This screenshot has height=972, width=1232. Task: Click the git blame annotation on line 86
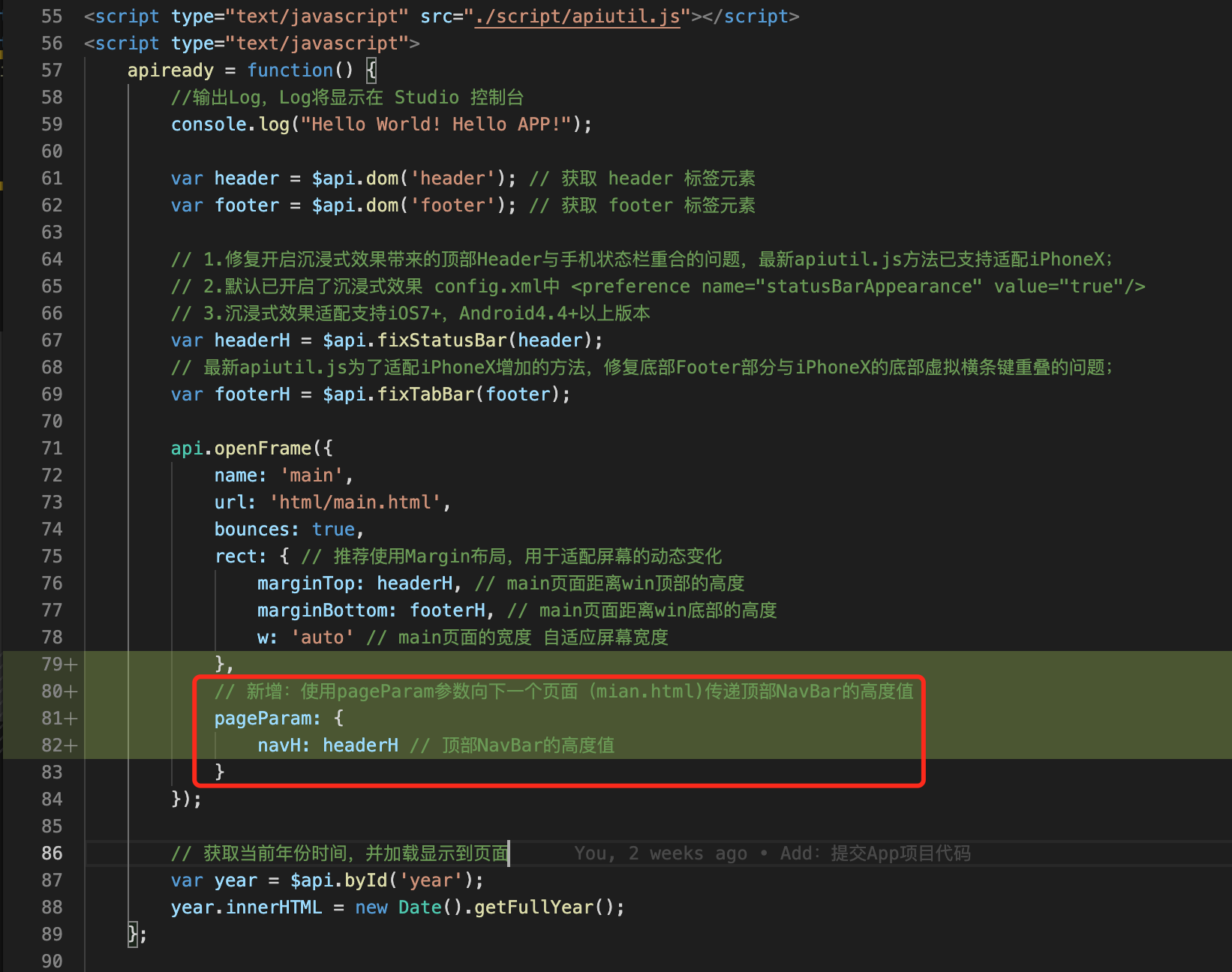[772, 853]
